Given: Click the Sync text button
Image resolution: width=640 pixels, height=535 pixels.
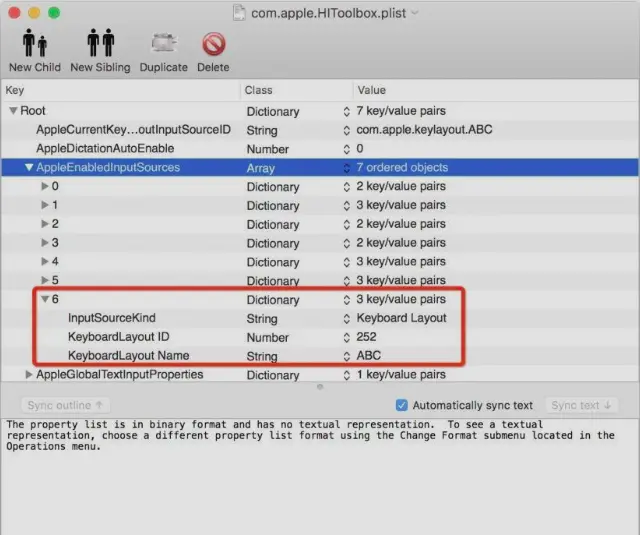Looking at the screenshot, I should pyautogui.click(x=581, y=405).
